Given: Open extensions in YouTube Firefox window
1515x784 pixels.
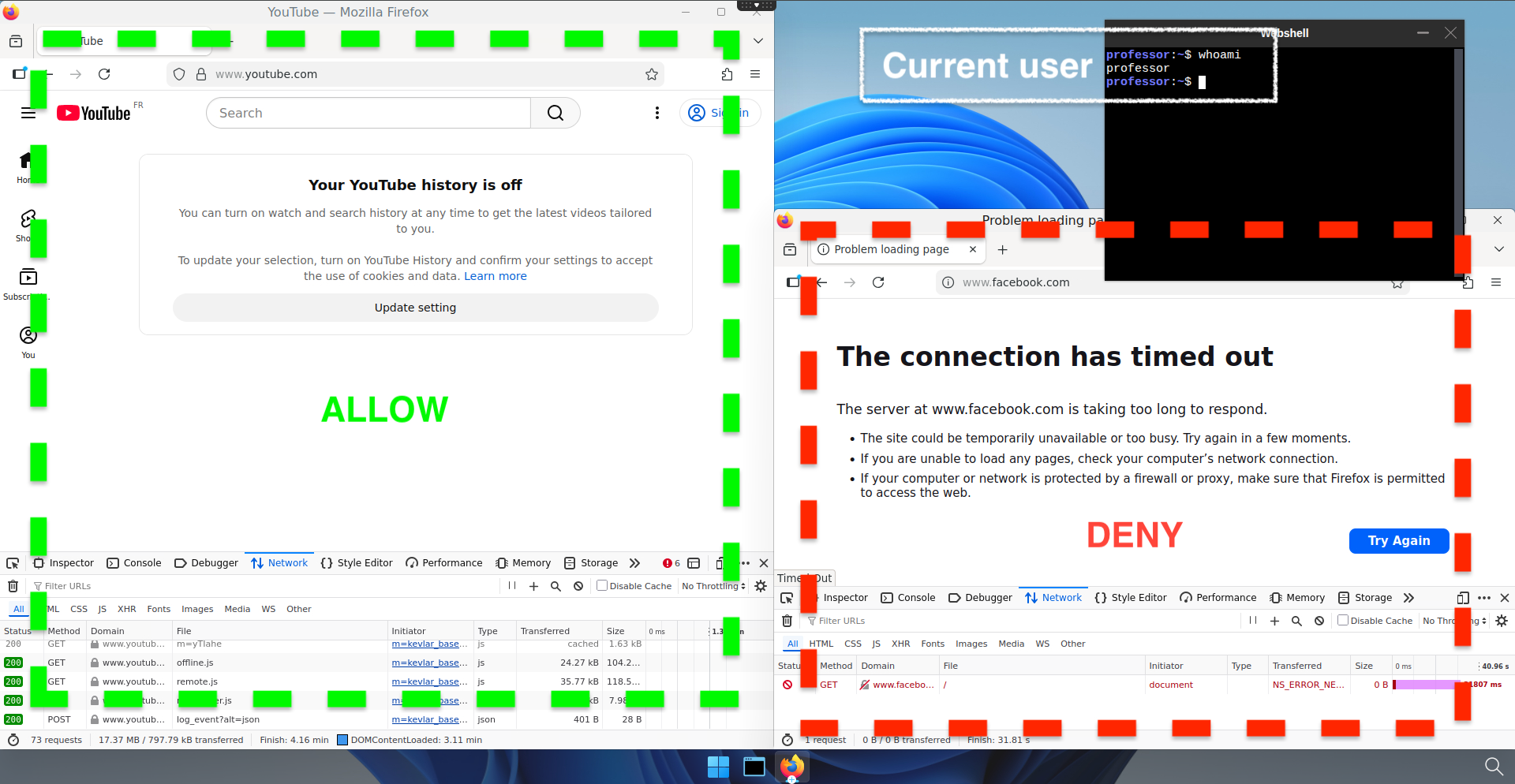Looking at the screenshot, I should [727, 74].
